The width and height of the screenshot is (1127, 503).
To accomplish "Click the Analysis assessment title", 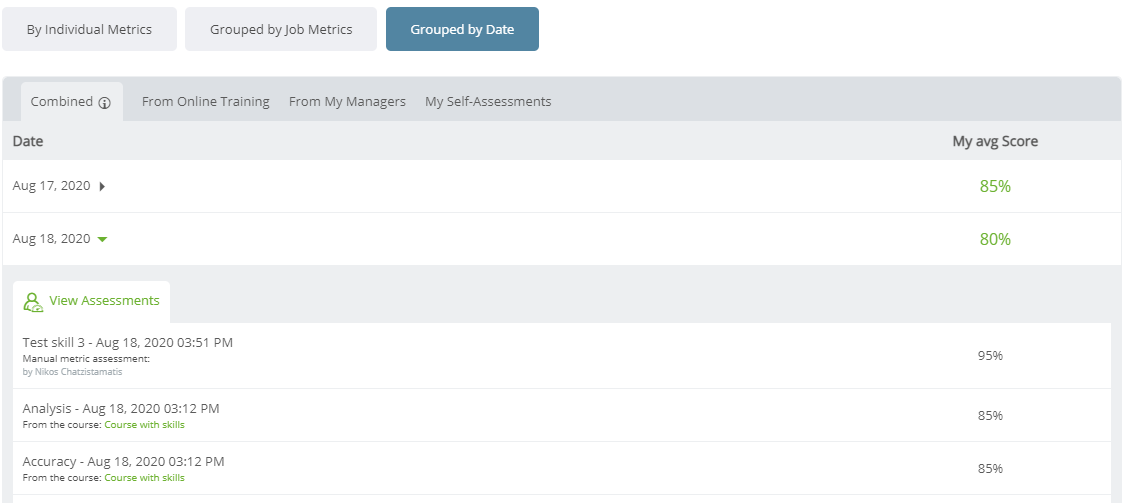I will pos(121,409).
